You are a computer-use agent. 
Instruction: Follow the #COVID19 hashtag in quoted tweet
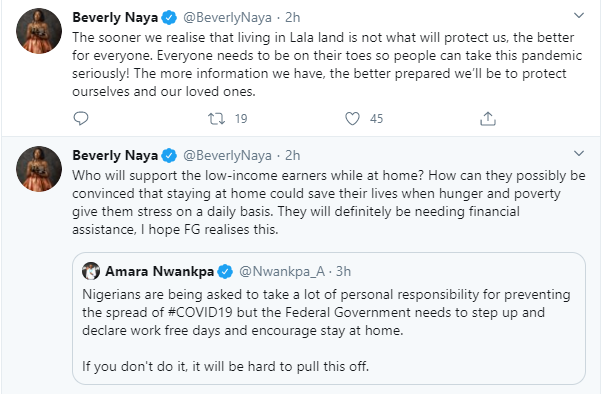(200, 312)
